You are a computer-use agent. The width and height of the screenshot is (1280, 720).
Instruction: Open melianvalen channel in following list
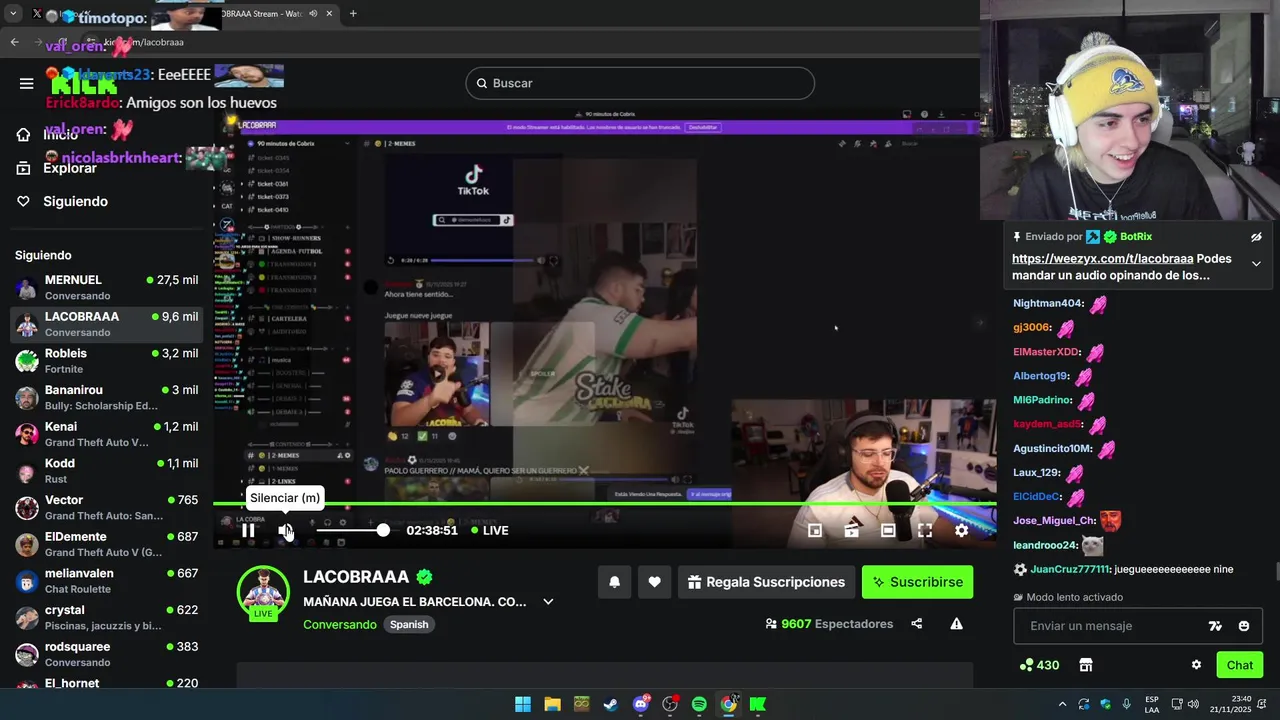tap(106, 581)
